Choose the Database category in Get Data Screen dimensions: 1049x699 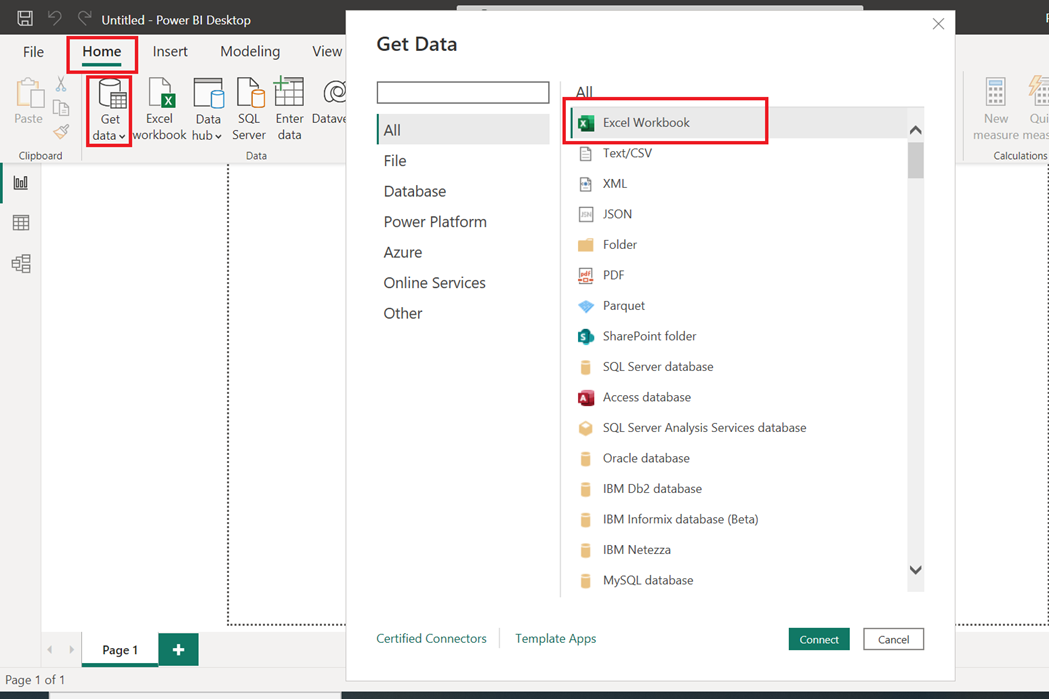tap(414, 191)
